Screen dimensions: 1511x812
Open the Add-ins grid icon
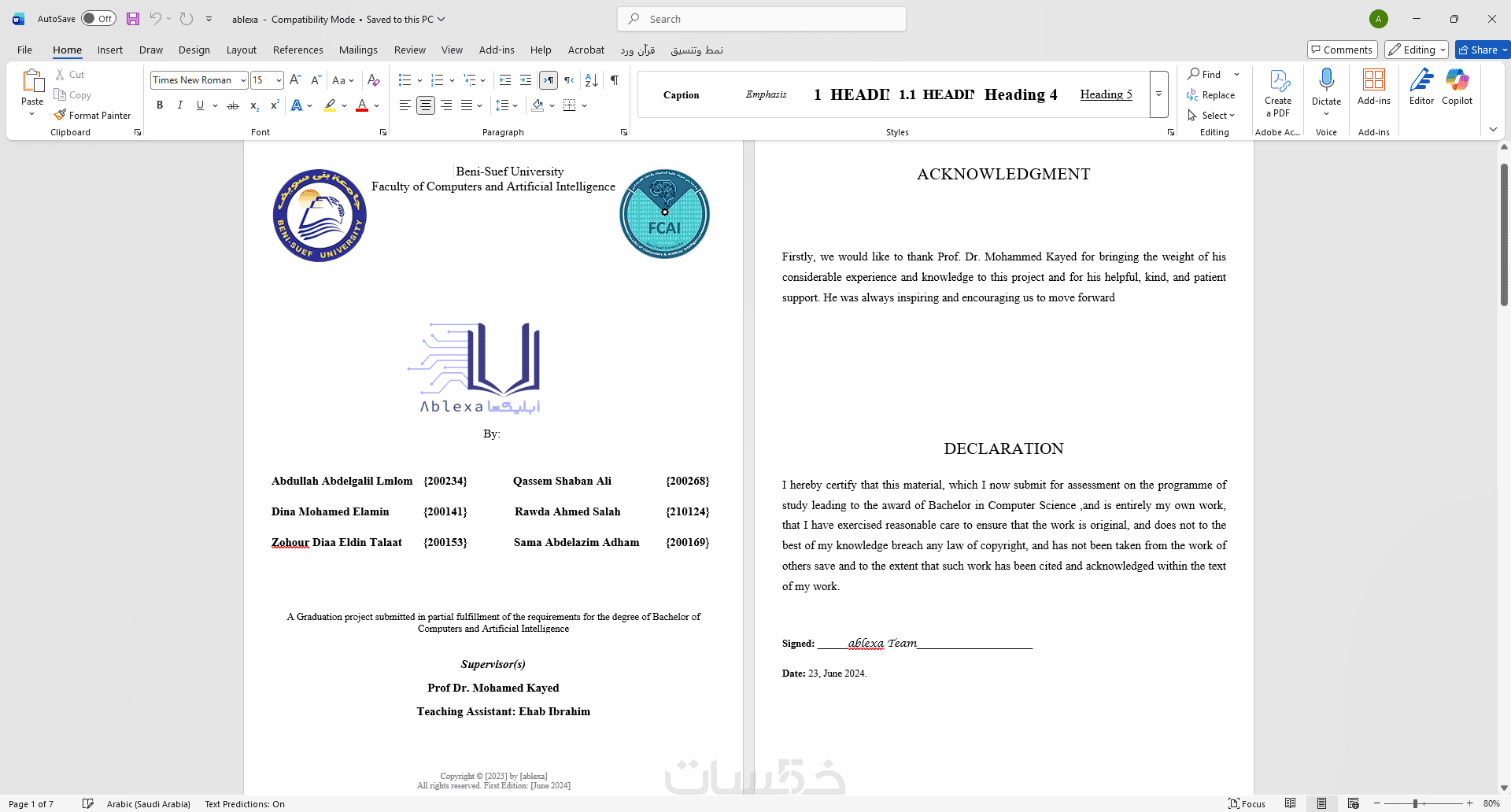click(1374, 80)
